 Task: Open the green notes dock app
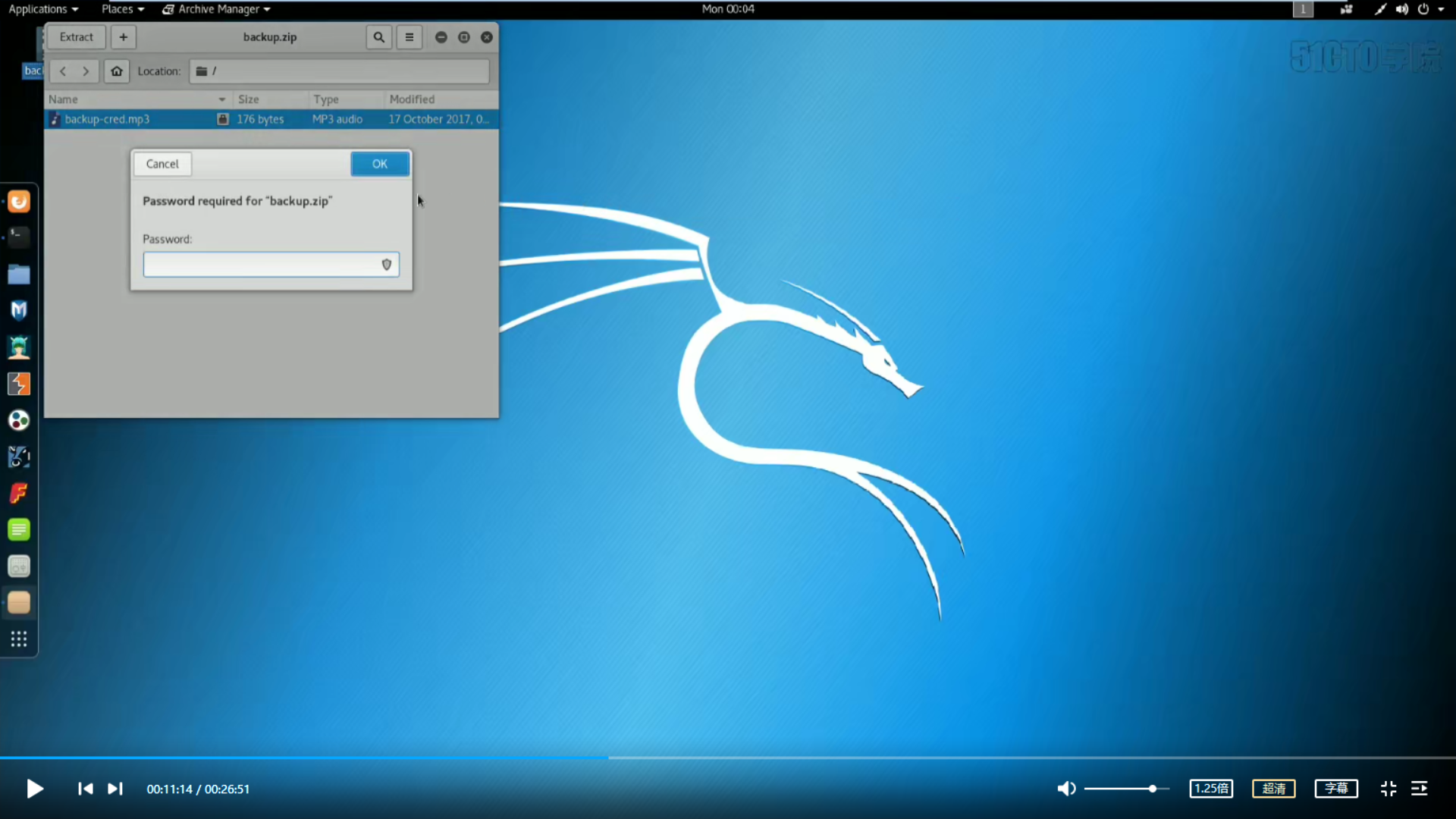[x=19, y=529]
